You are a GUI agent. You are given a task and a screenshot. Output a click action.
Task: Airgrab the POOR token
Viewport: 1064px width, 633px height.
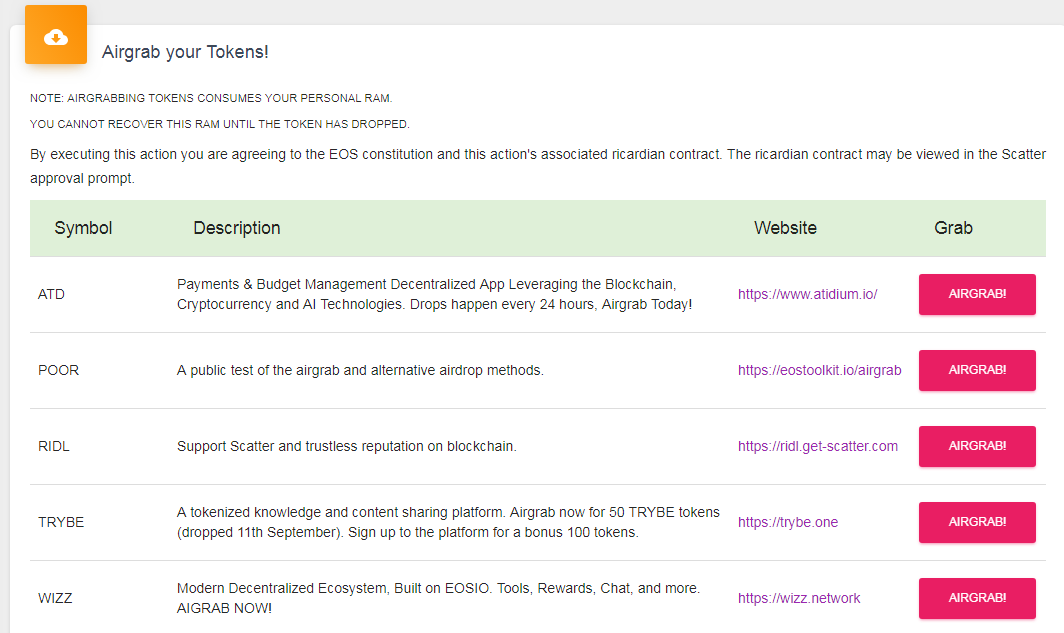pyautogui.click(x=977, y=370)
